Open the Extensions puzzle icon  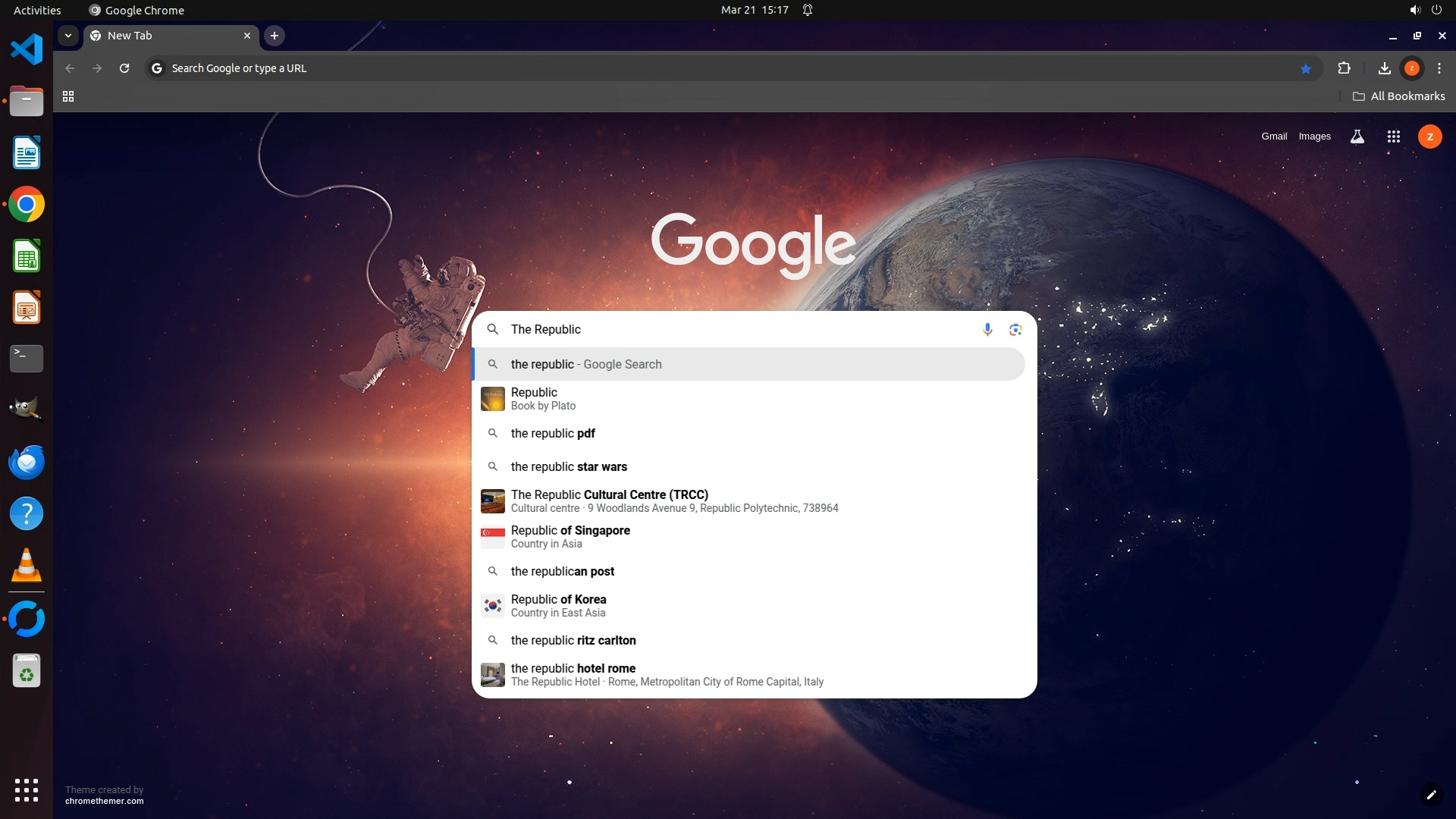point(1344,68)
